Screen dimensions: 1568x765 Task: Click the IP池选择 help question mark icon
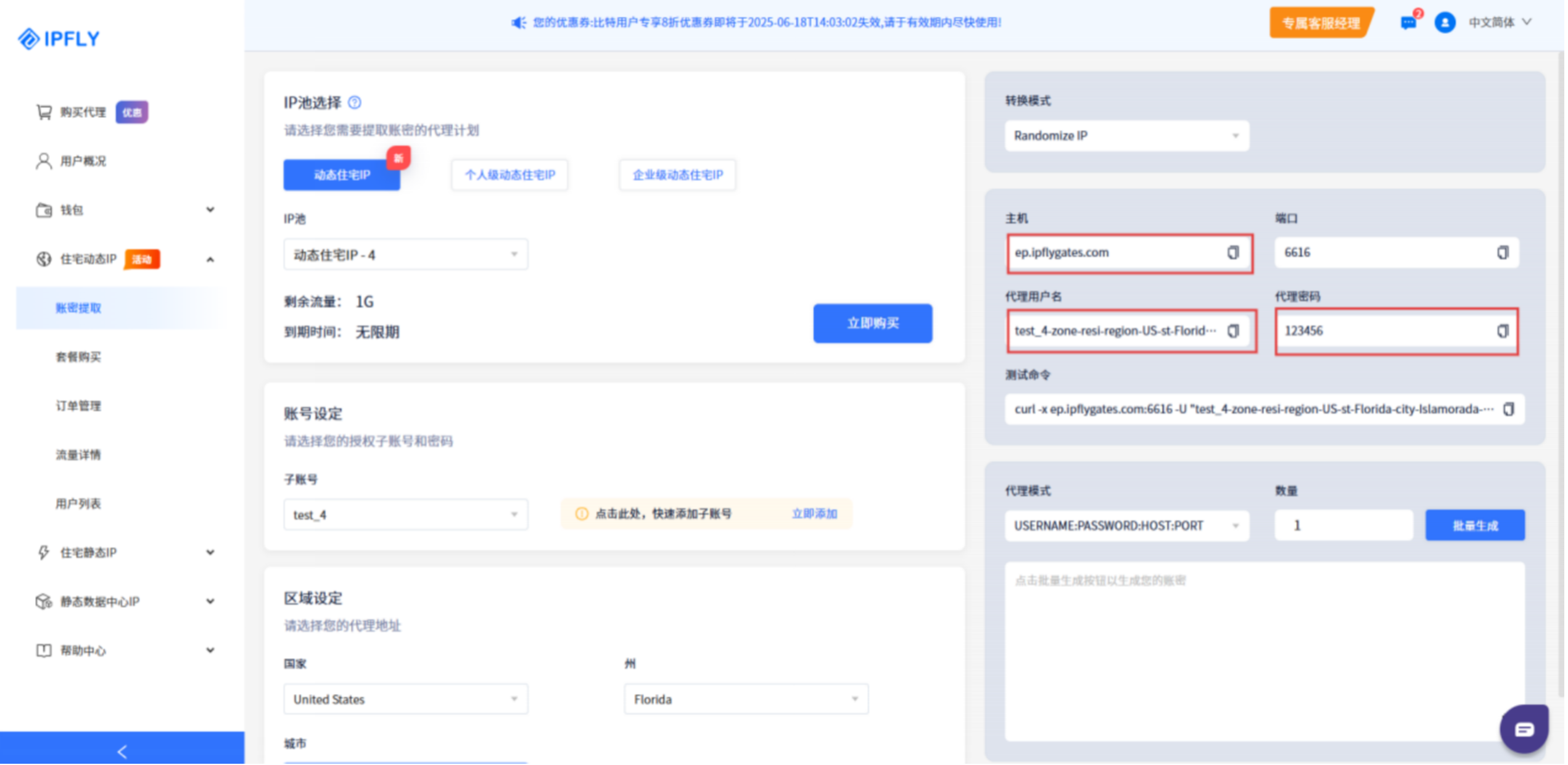(x=355, y=102)
